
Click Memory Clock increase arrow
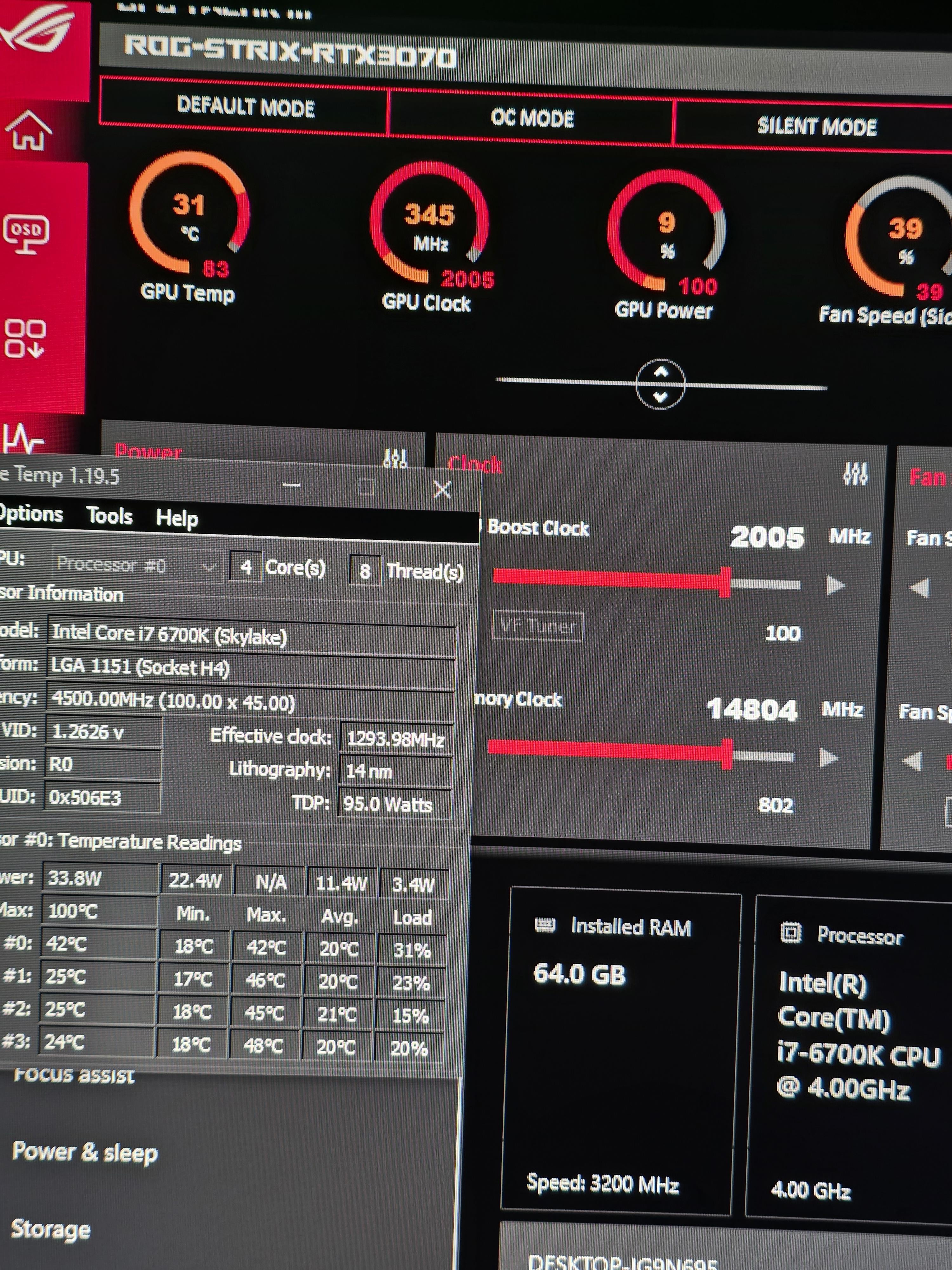(829, 758)
